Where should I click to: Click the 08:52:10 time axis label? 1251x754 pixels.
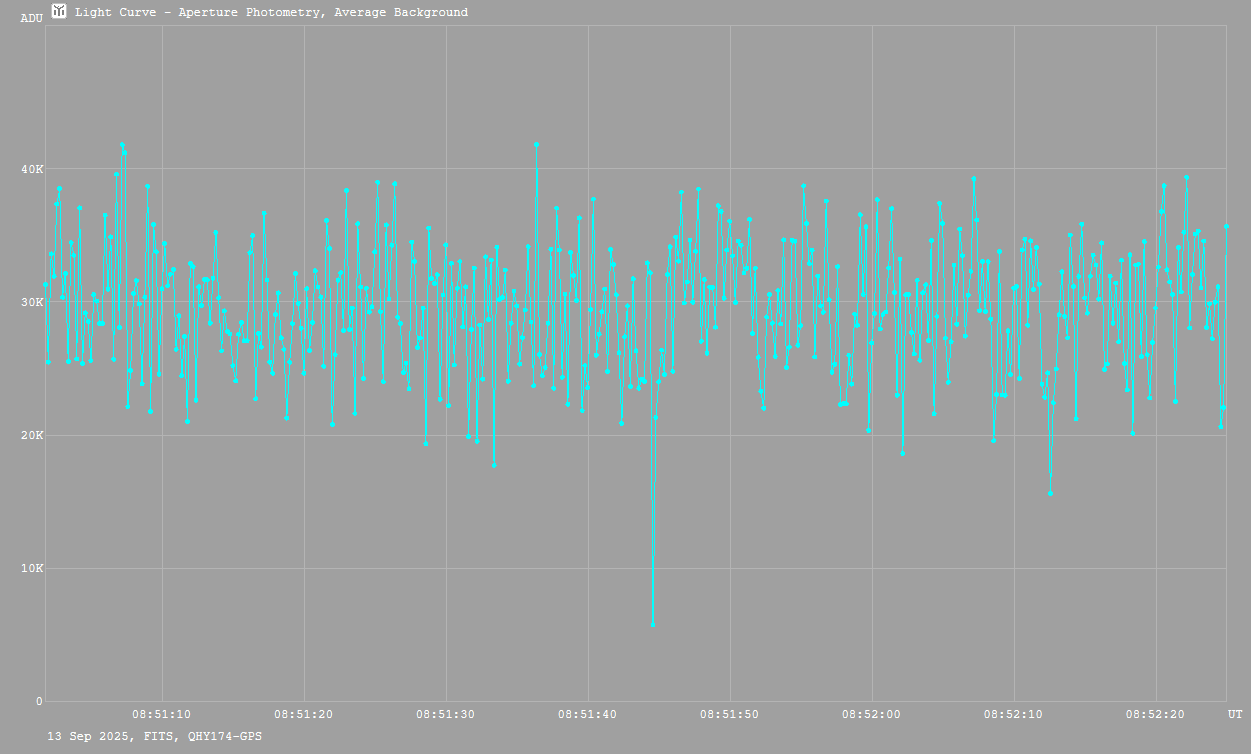1014,714
